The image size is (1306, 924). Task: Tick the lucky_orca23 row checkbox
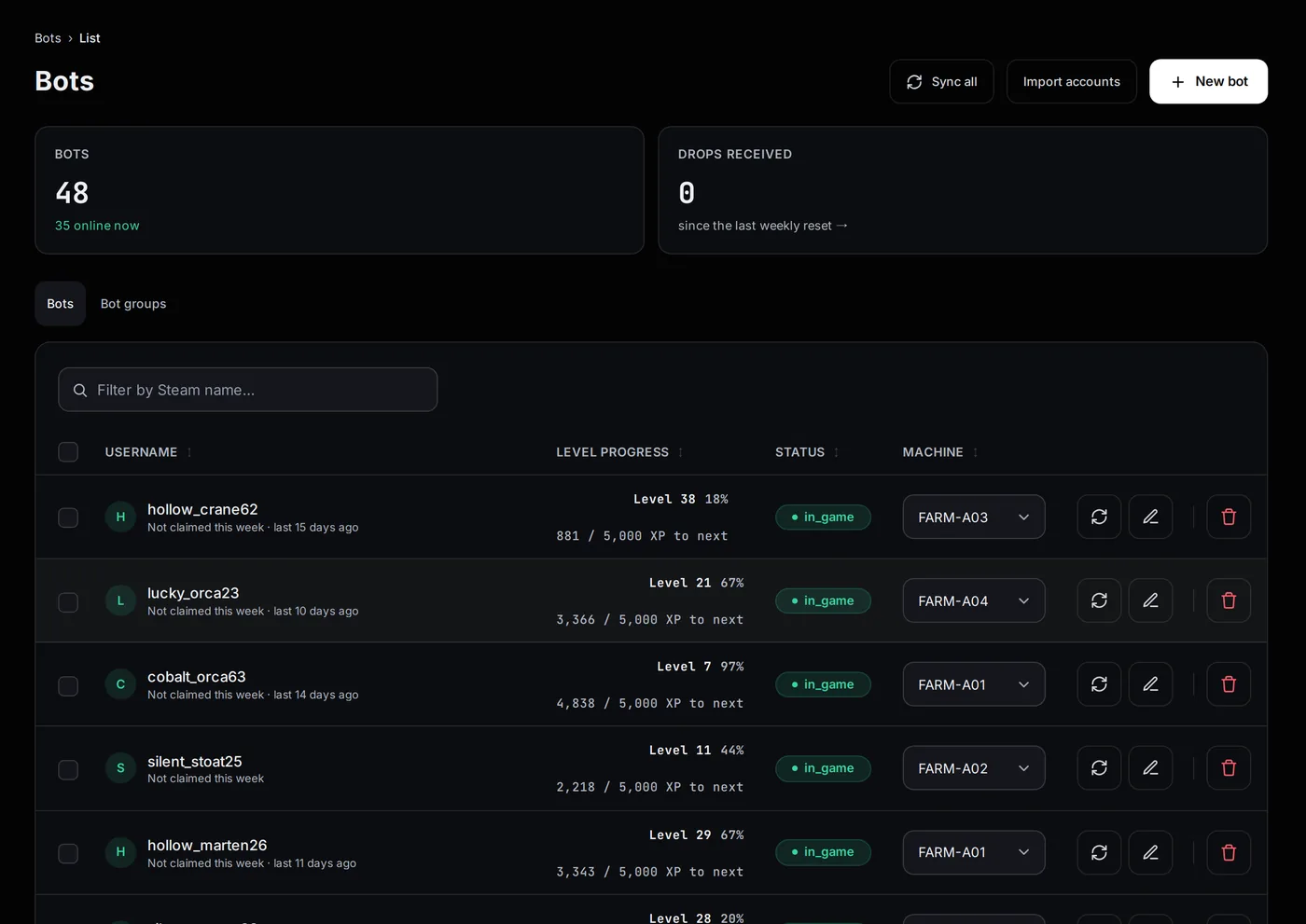pos(68,601)
